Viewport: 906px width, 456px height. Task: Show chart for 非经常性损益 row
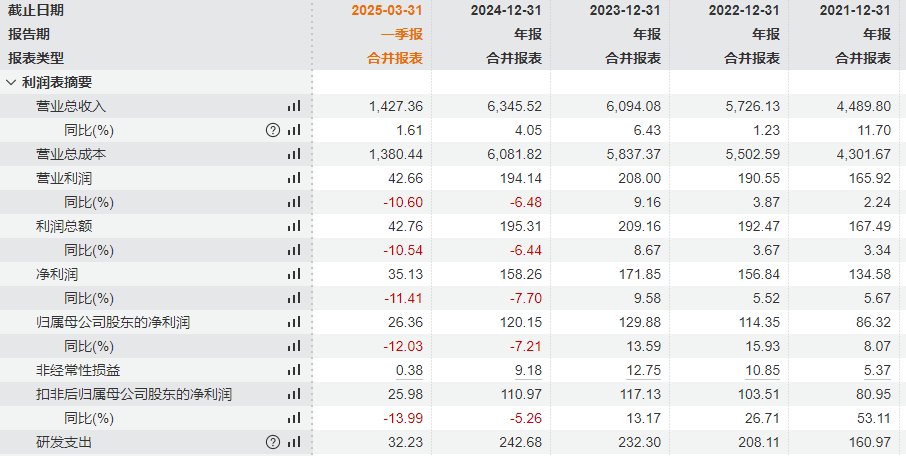[293, 370]
